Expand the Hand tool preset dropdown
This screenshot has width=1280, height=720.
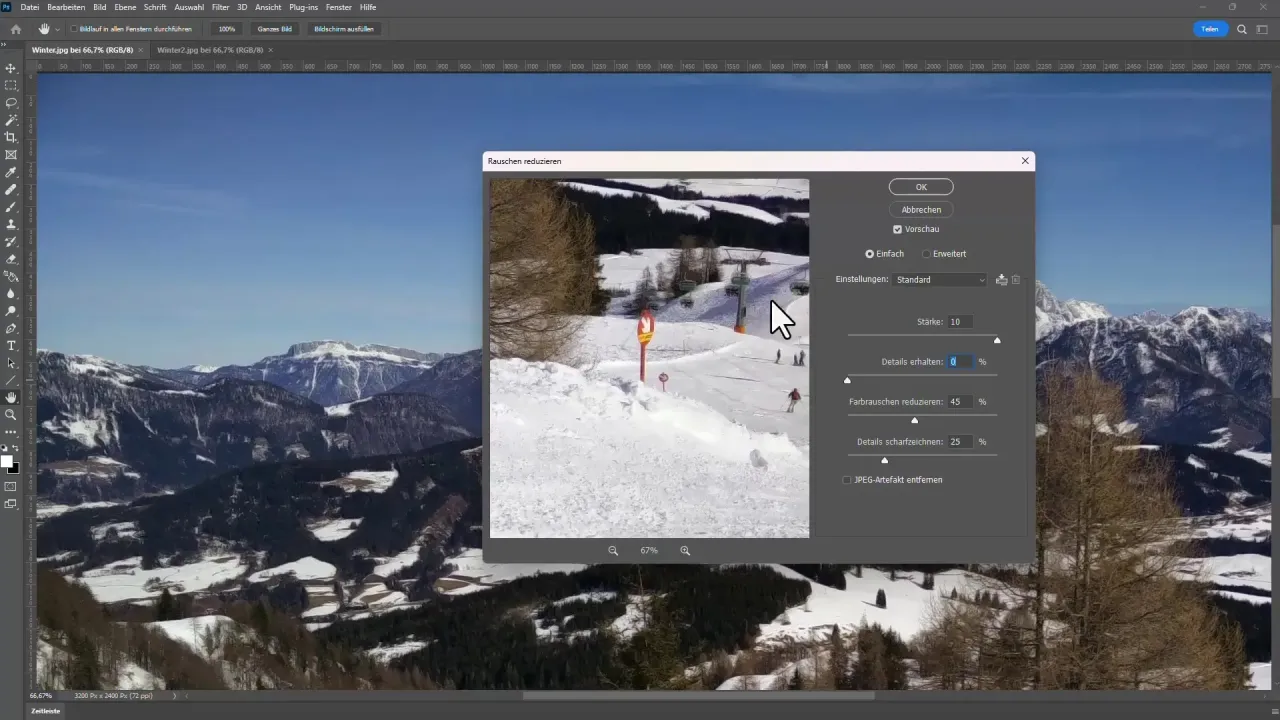58,29
